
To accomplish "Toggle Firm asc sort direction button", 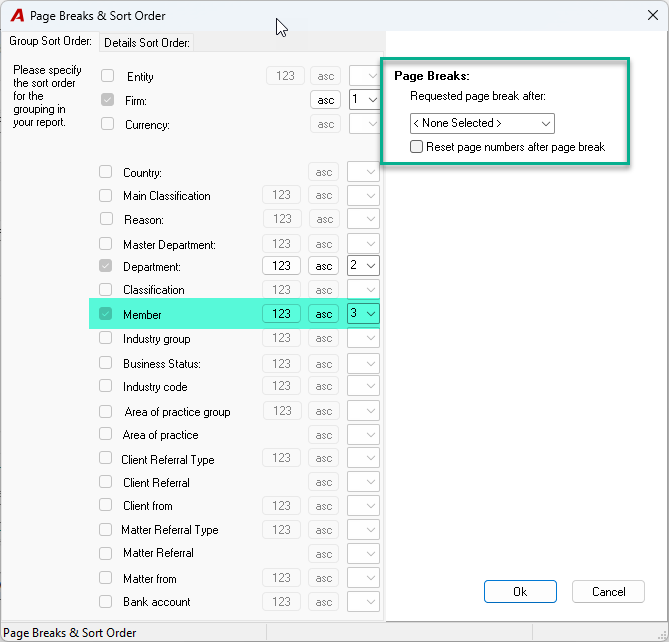I will click(326, 100).
